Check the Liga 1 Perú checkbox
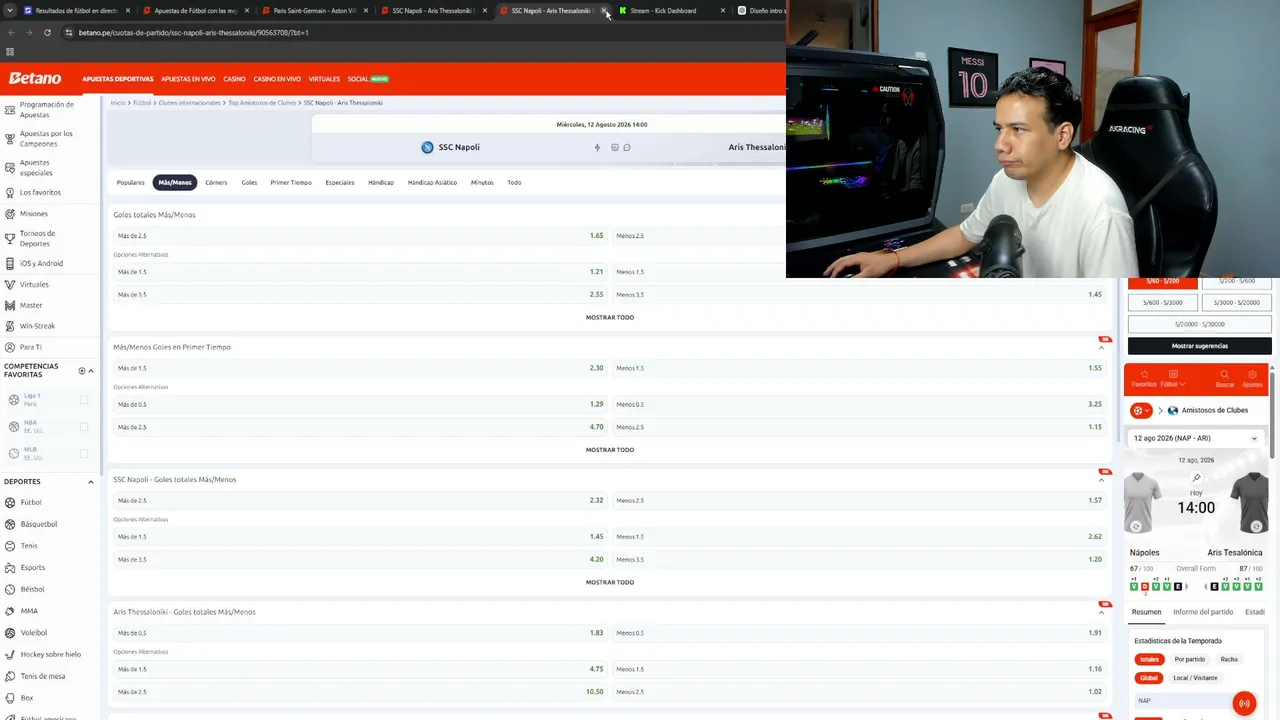Screen dimensions: 1280x720 tap(84, 400)
